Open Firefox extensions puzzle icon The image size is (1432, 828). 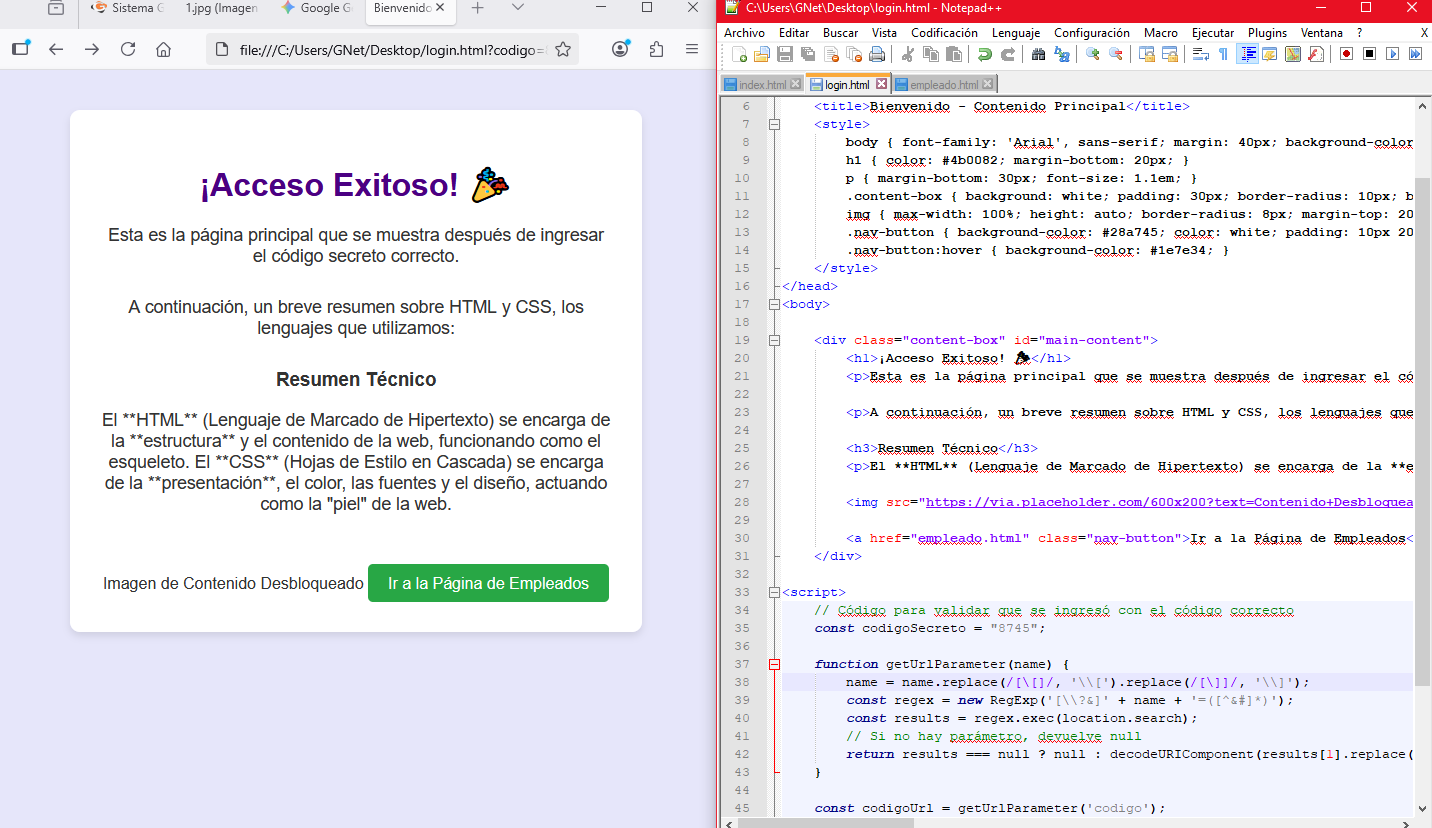656,49
